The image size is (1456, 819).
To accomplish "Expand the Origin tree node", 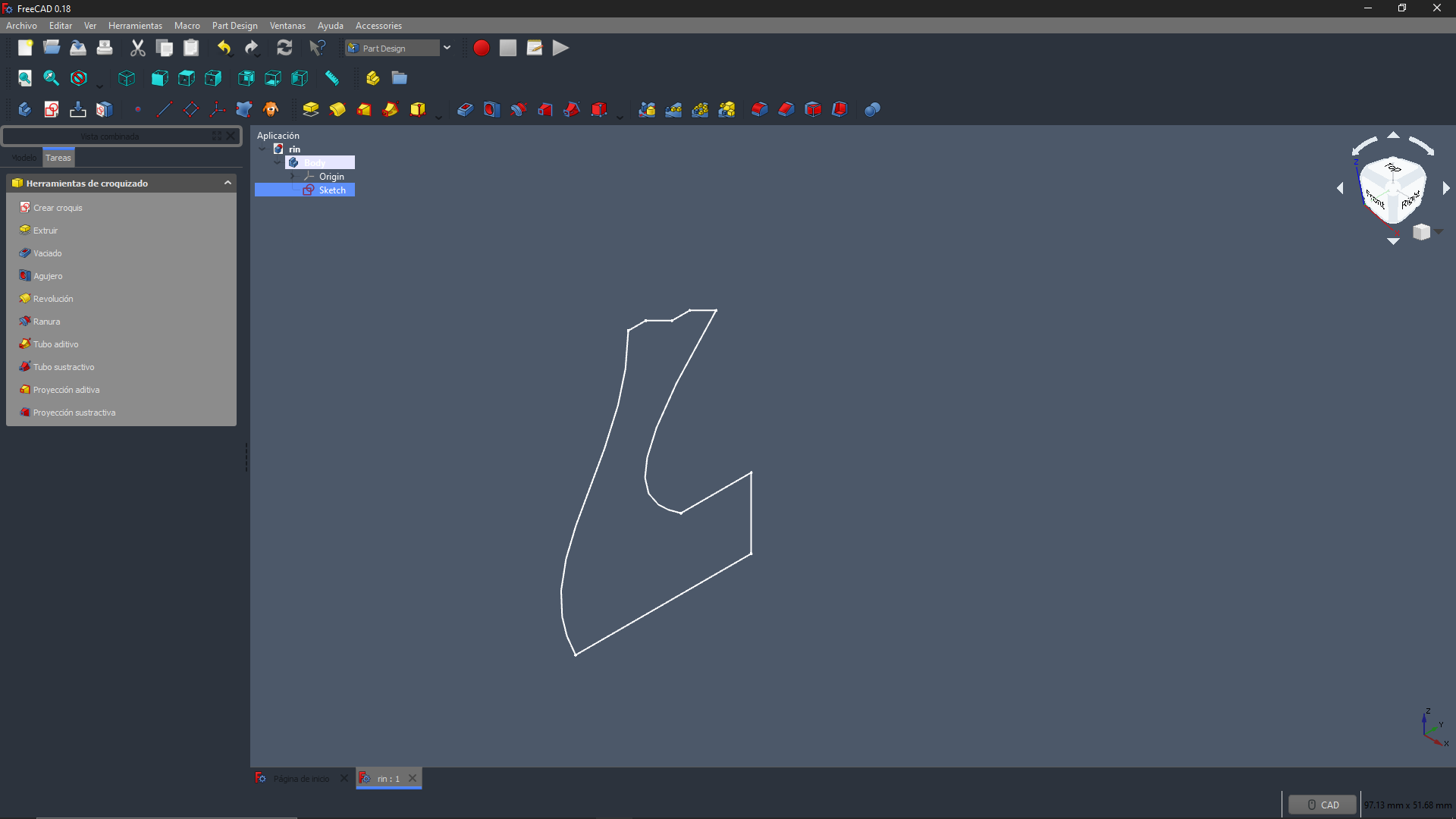I will click(293, 176).
